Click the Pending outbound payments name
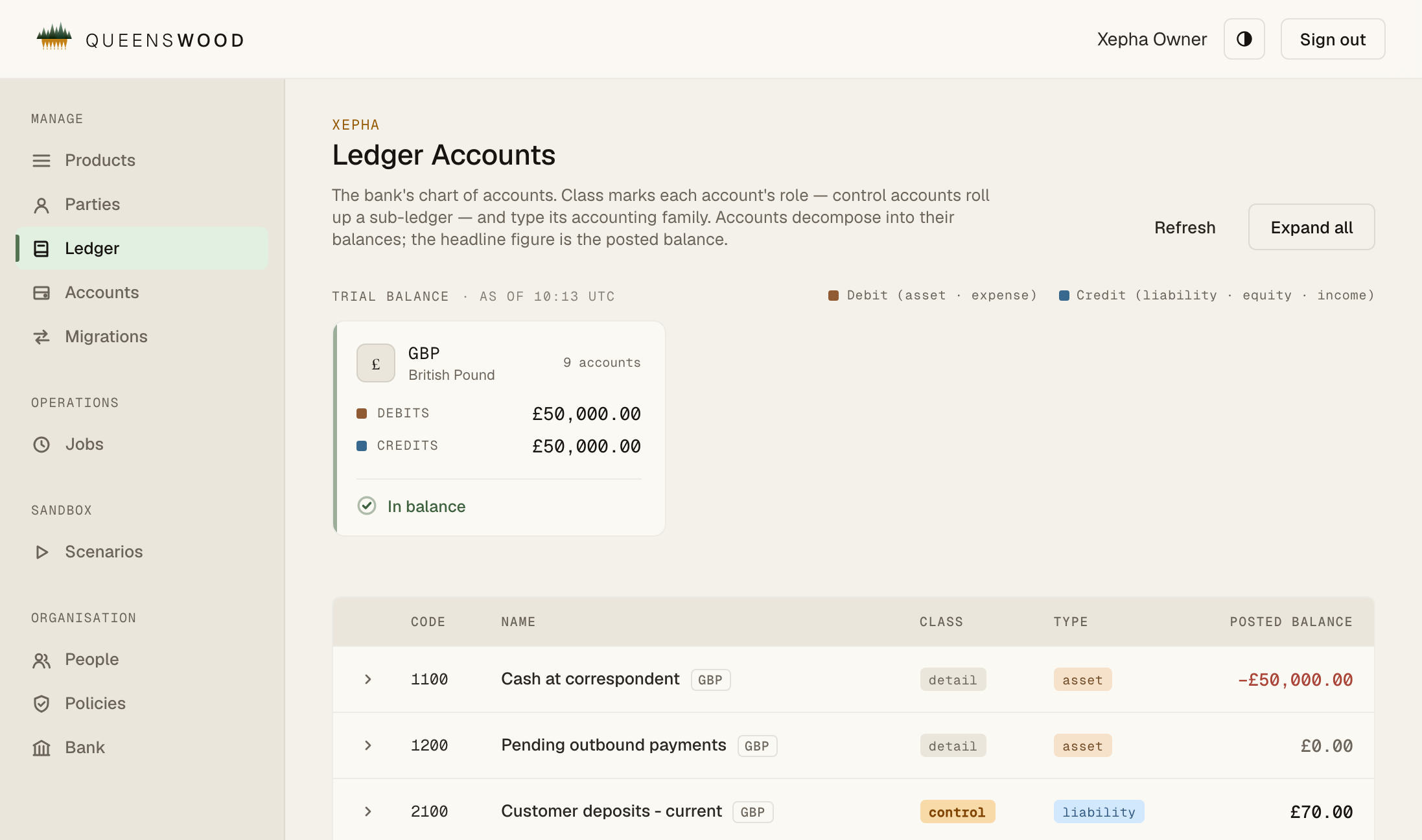The width and height of the screenshot is (1422, 840). [613, 745]
